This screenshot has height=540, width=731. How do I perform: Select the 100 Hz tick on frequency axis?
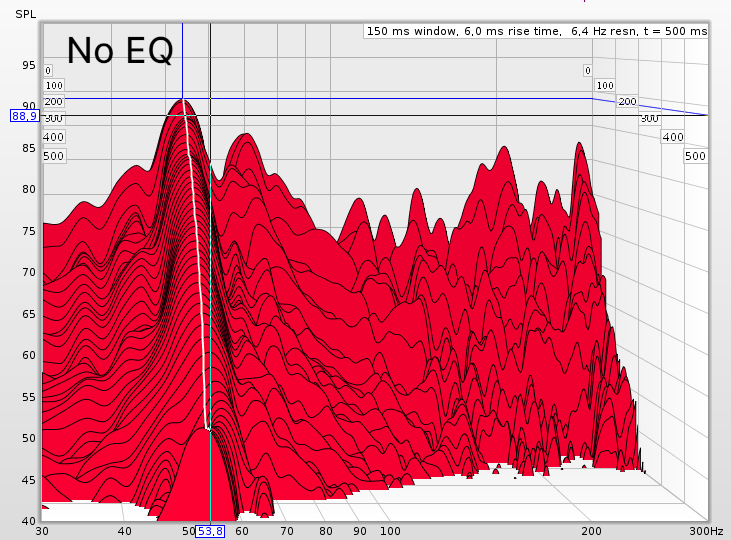[x=390, y=530]
